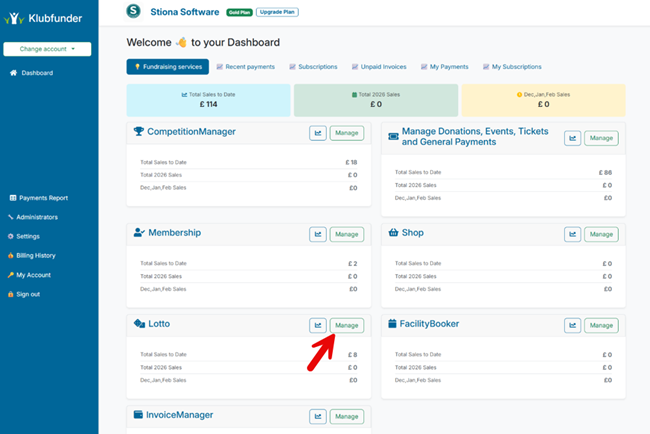Click the Shop basket icon
This screenshot has height=434, width=650.
point(393,232)
